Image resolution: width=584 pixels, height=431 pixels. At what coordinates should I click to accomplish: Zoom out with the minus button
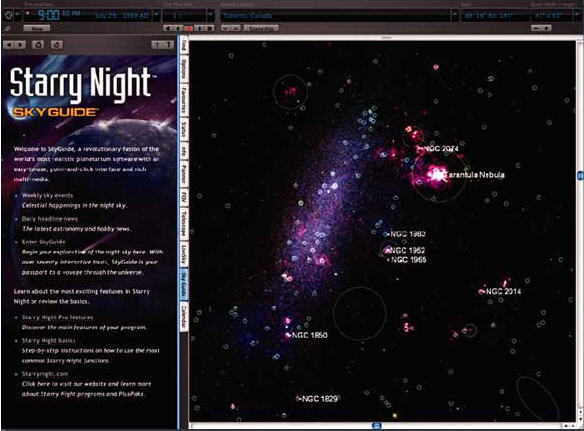point(536,28)
